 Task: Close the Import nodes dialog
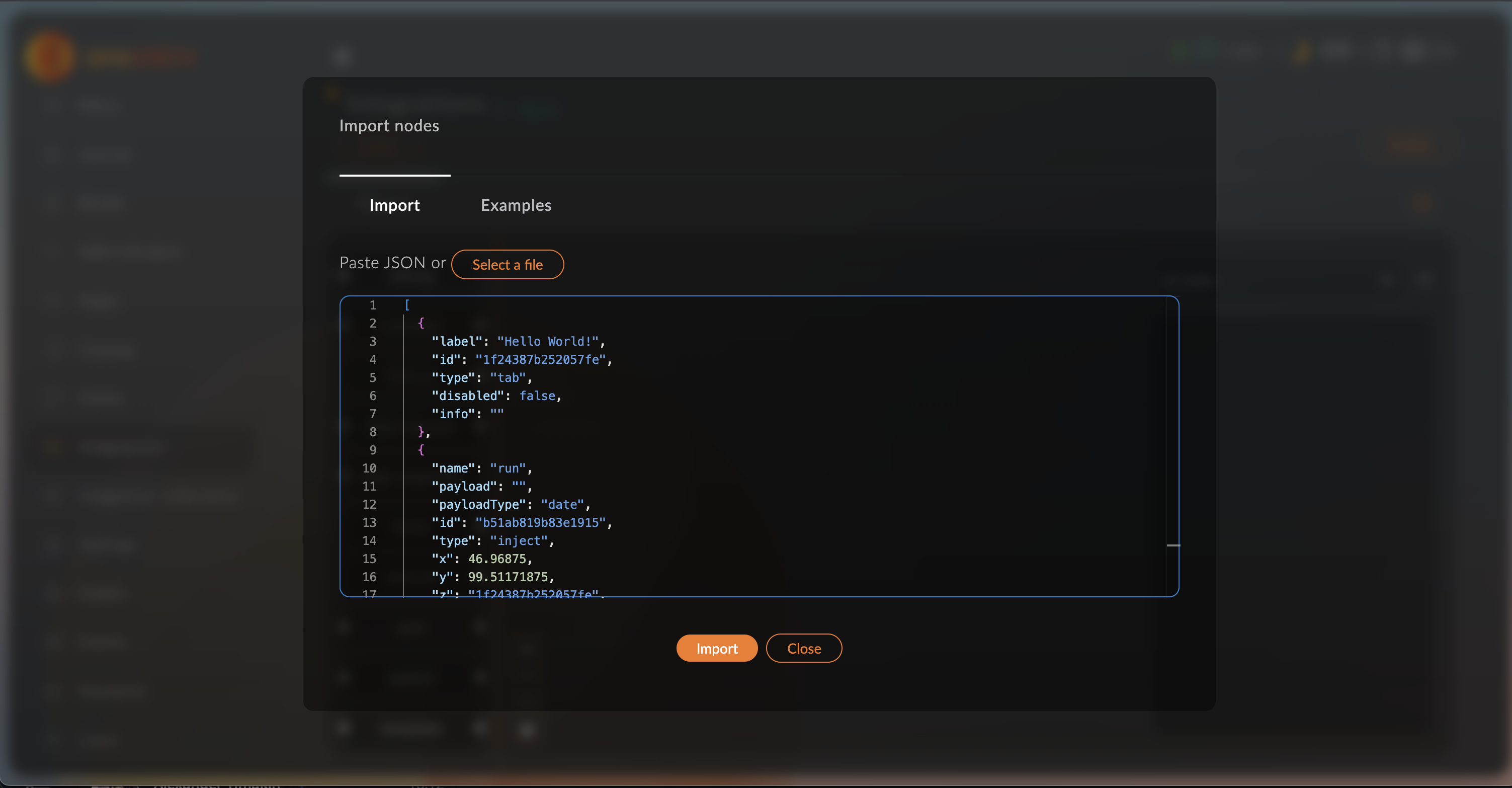pyautogui.click(x=804, y=648)
